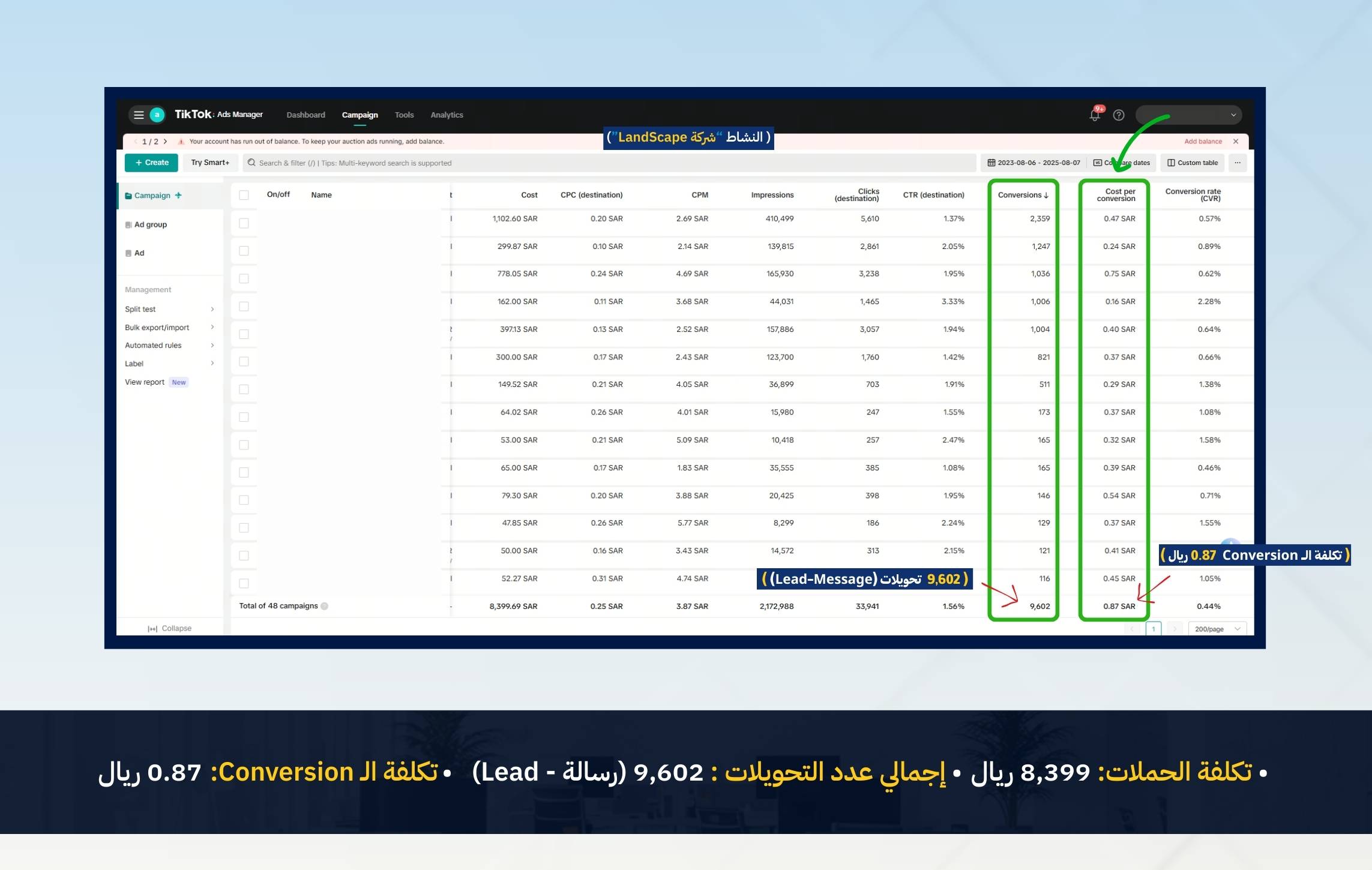Open the 200/page rows dropdown
The height and width of the screenshot is (870, 1372).
tap(1217, 629)
